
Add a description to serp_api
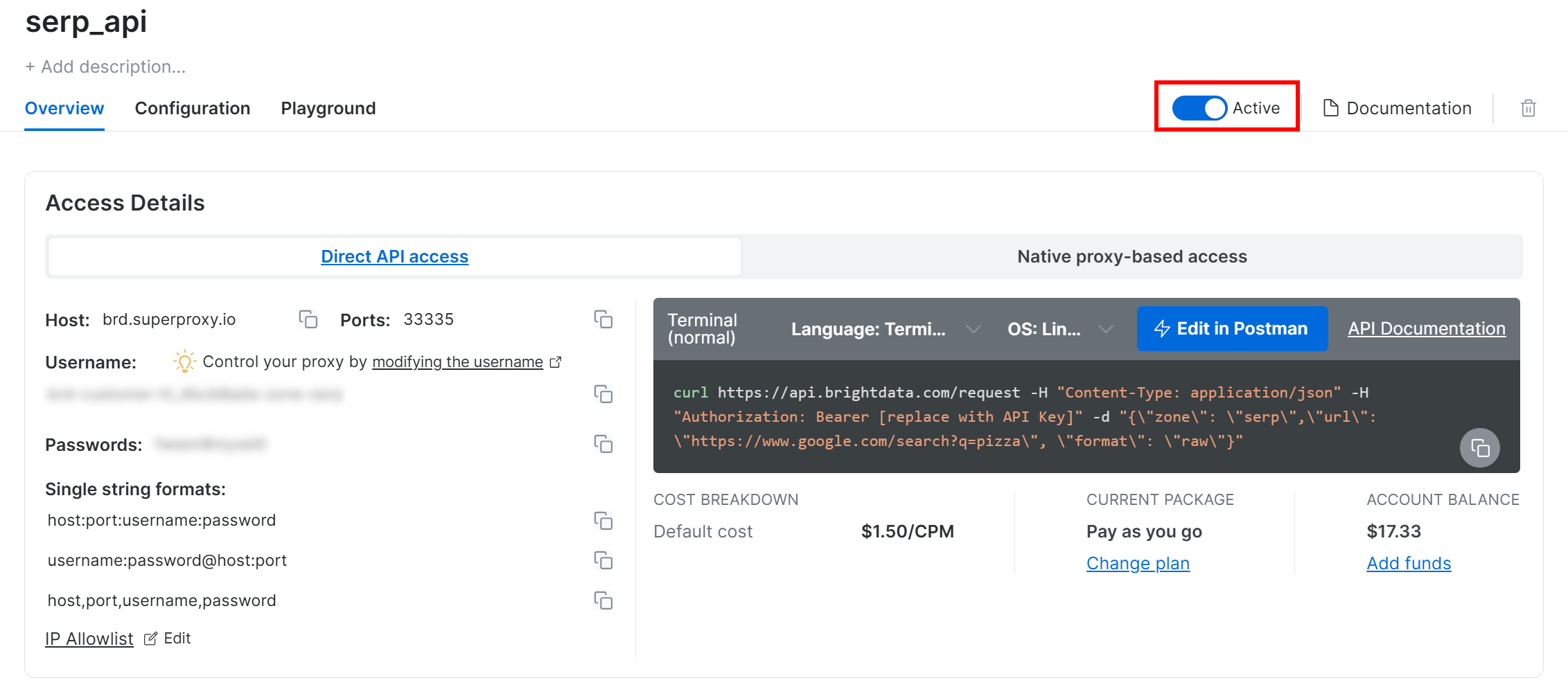tap(105, 66)
